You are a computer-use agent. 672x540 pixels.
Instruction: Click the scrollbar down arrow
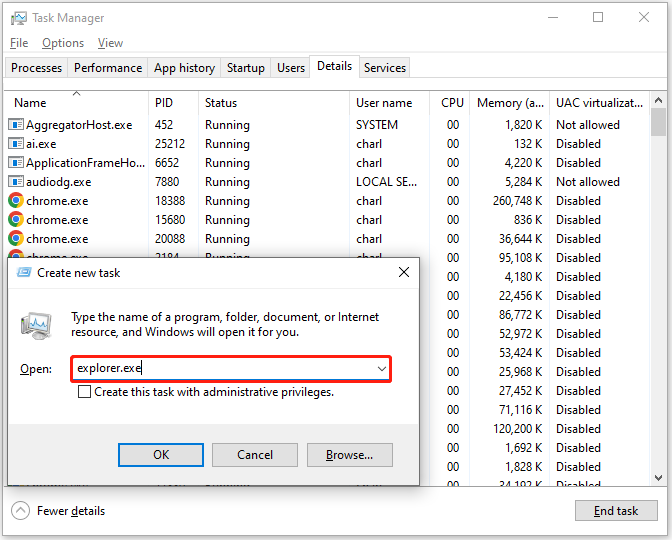click(659, 477)
